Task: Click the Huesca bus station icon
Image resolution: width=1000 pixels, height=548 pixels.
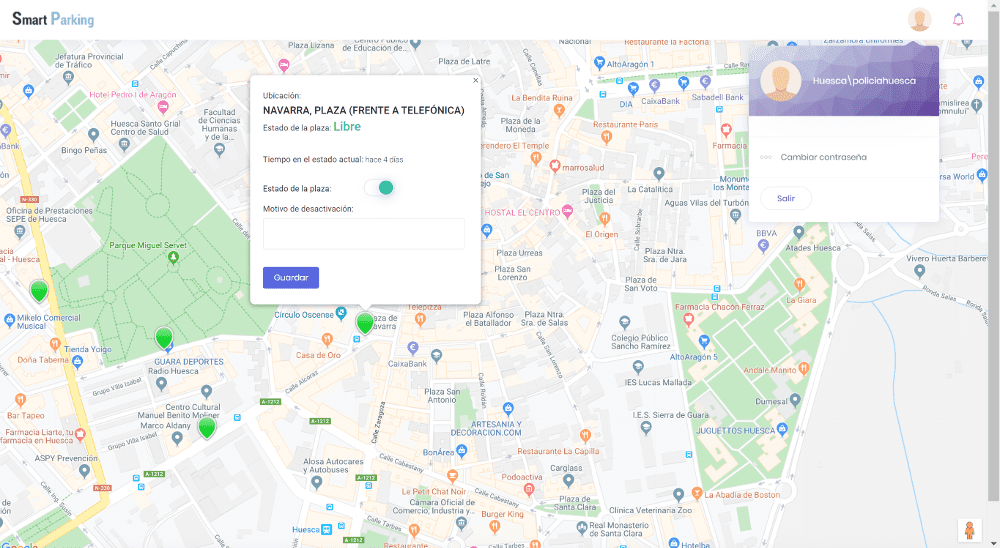Action: 327,529
